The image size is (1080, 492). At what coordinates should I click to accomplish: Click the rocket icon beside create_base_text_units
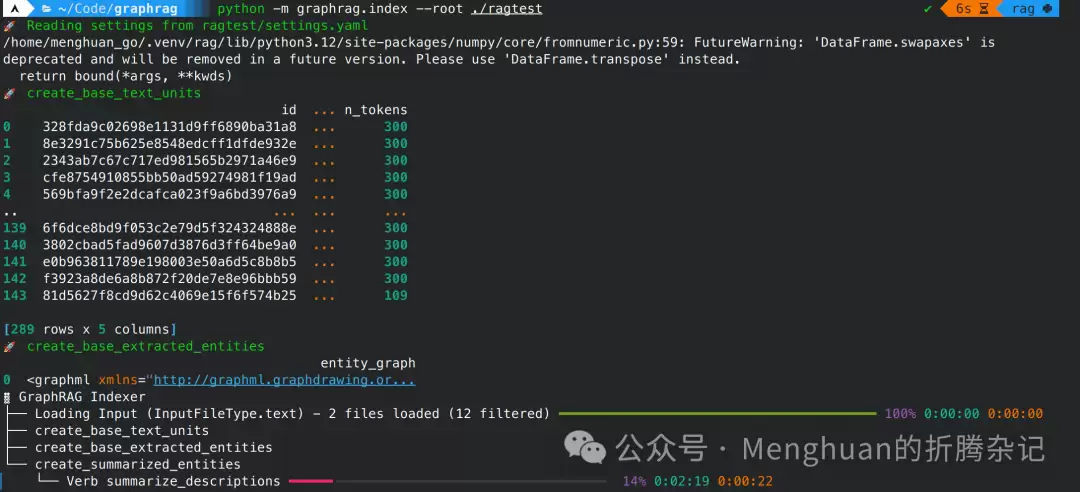click(9, 93)
